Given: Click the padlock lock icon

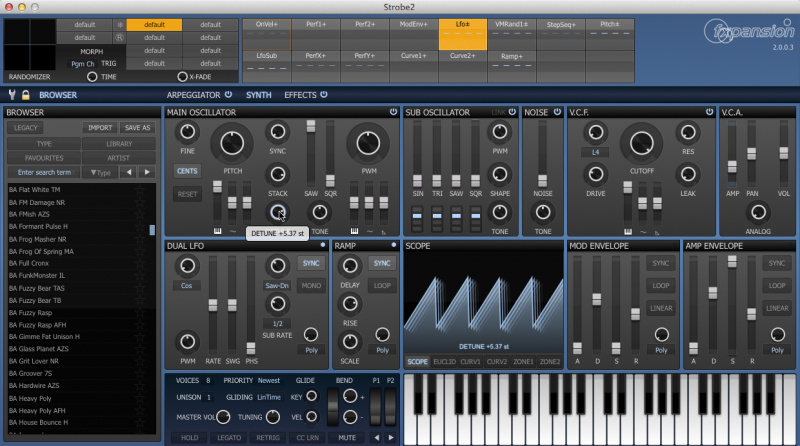Looking at the screenshot, I should pos(25,95).
